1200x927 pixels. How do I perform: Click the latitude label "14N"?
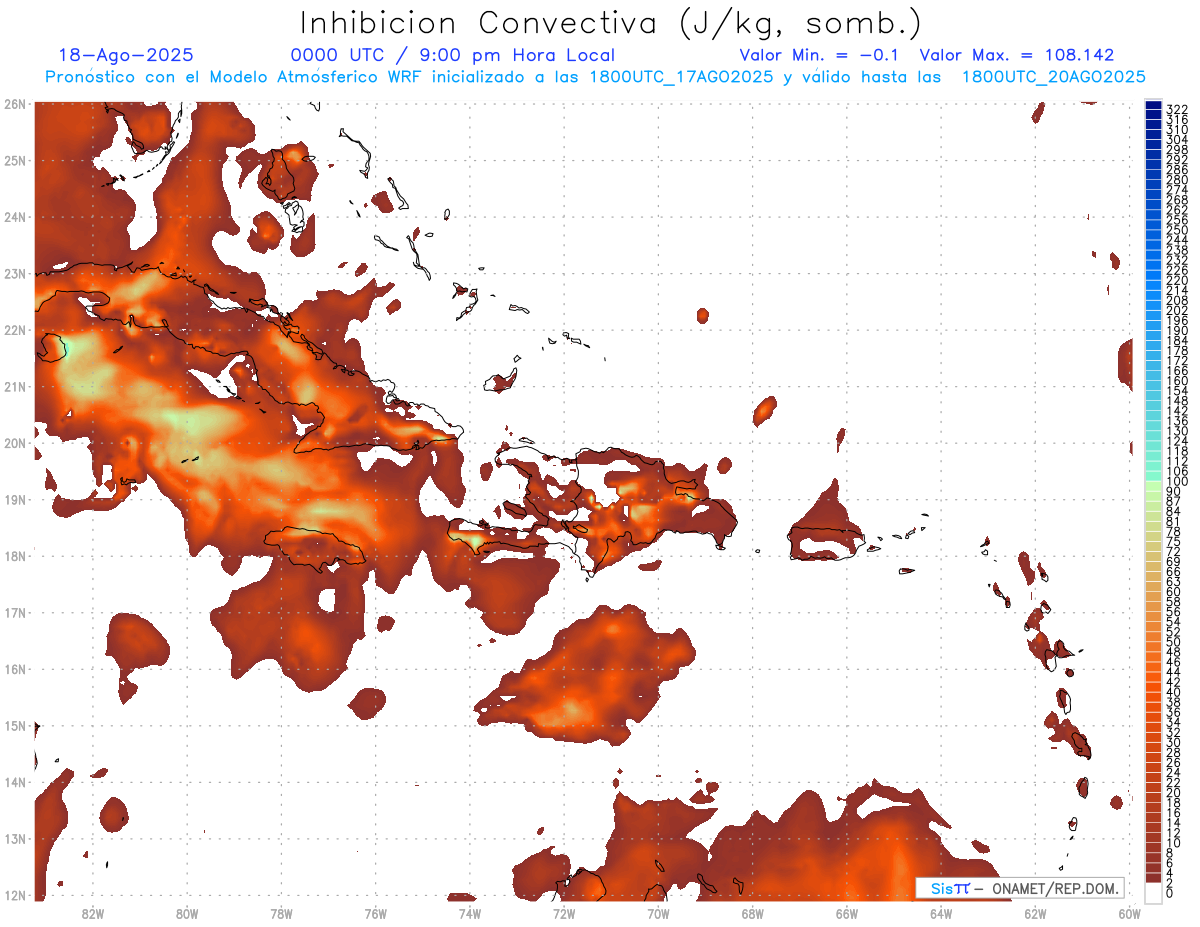point(15,782)
